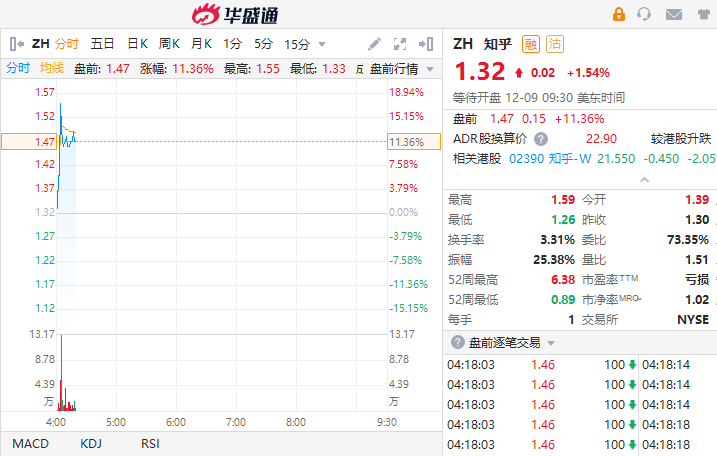Screen dimensions: 717x456
Task: Switch to 分时 chart tab
Action: point(67,44)
